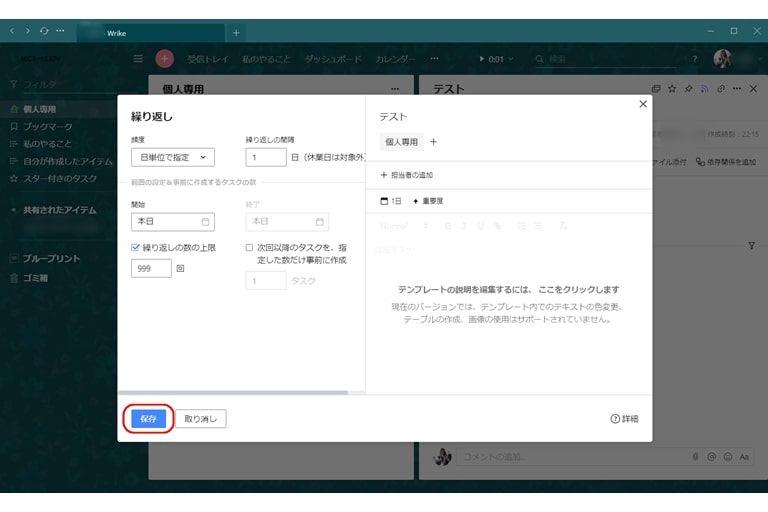Open more navigation items ellipsis
The width and height of the screenshot is (768, 512).
434,58
